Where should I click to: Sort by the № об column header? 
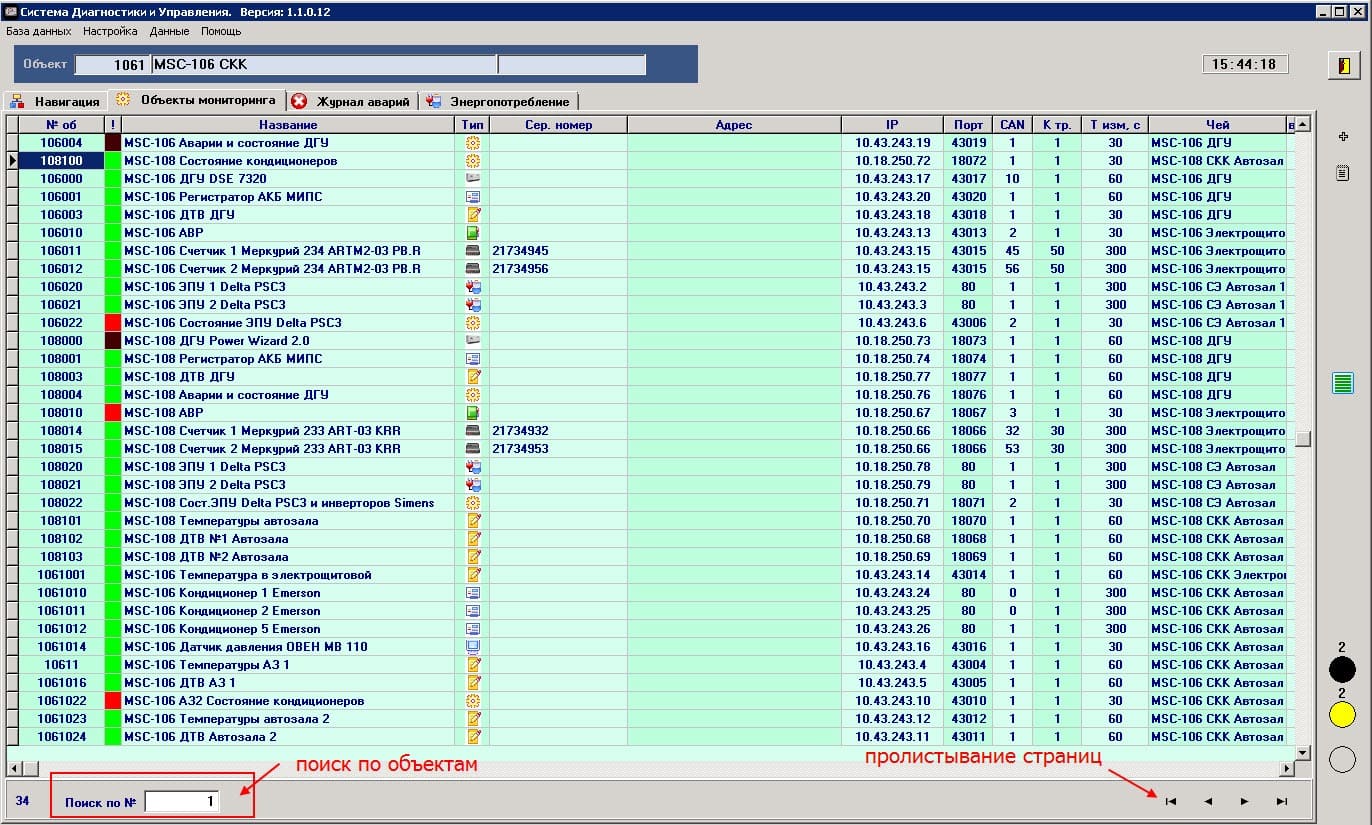pyautogui.click(x=62, y=125)
